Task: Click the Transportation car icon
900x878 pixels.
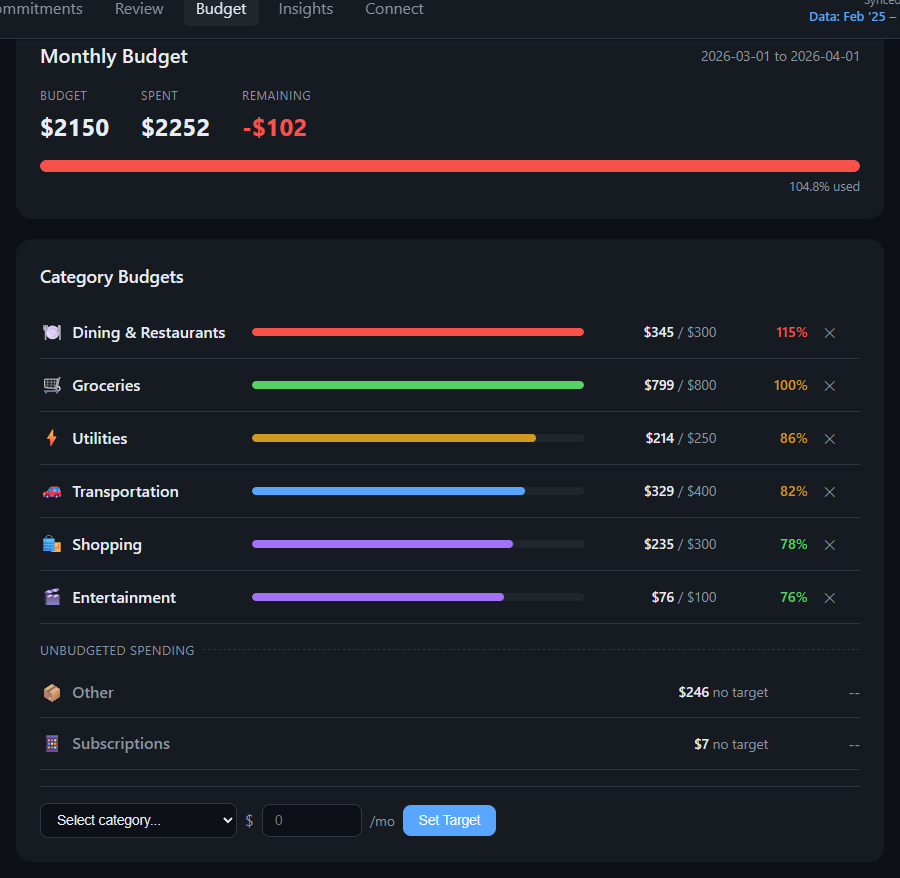Action: (51, 491)
